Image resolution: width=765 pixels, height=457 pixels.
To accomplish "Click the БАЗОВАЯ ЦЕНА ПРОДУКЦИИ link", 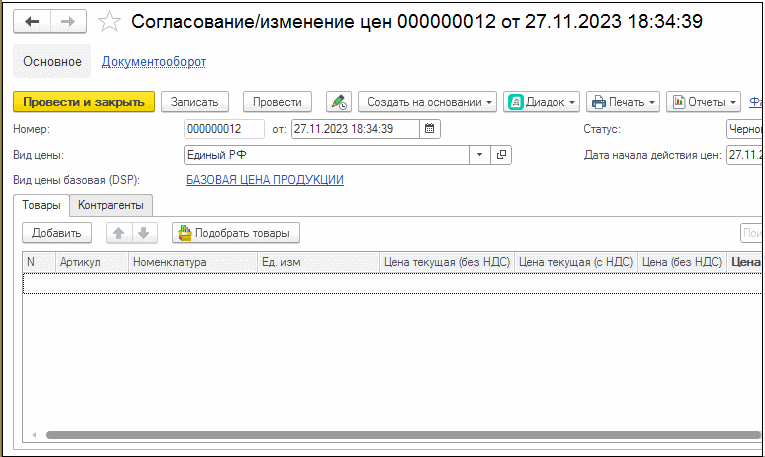I will tap(265, 180).
